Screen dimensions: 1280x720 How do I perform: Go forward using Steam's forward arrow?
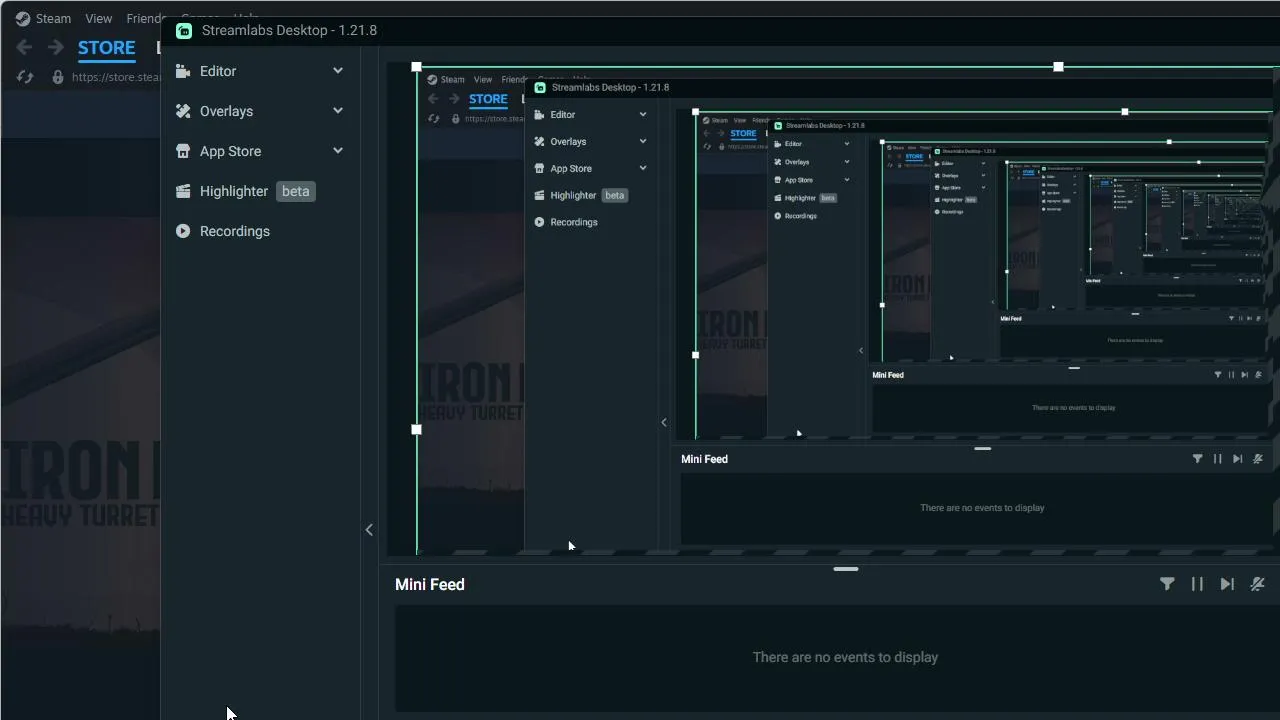pyautogui.click(x=56, y=47)
